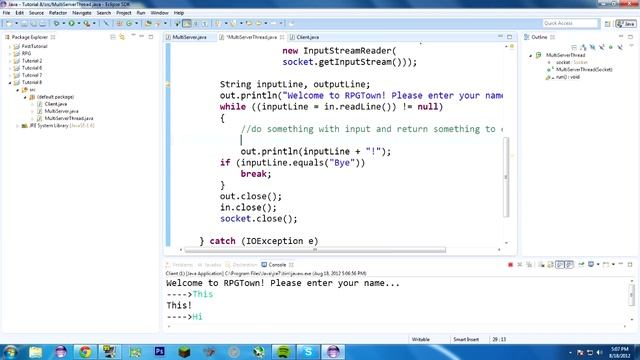Click the editor vertical scrollbar
Viewport: 640px width, 360px height.
coord(506,177)
